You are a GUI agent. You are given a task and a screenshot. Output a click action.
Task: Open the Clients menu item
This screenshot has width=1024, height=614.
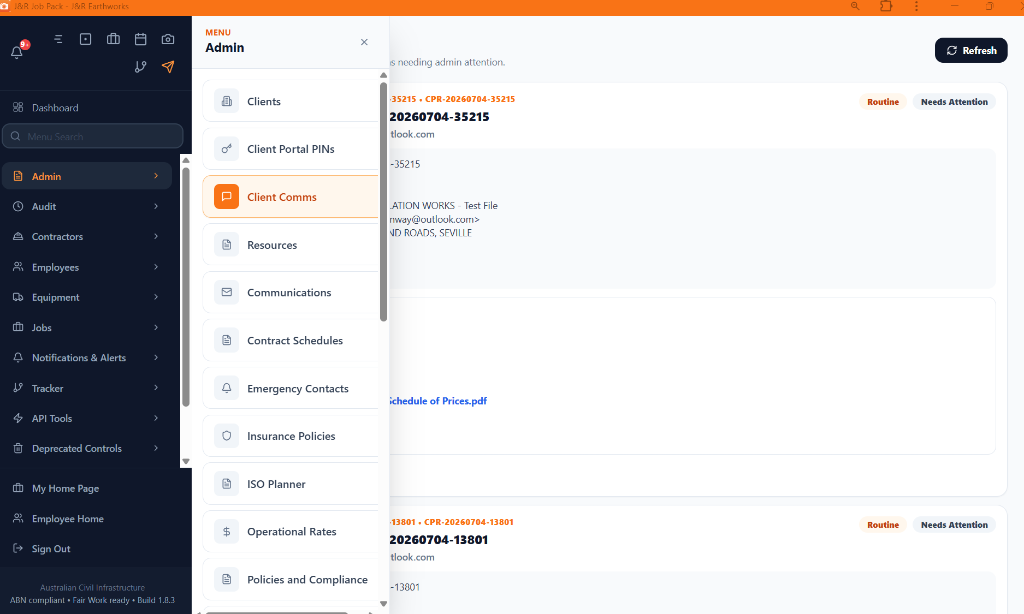tap(291, 101)
